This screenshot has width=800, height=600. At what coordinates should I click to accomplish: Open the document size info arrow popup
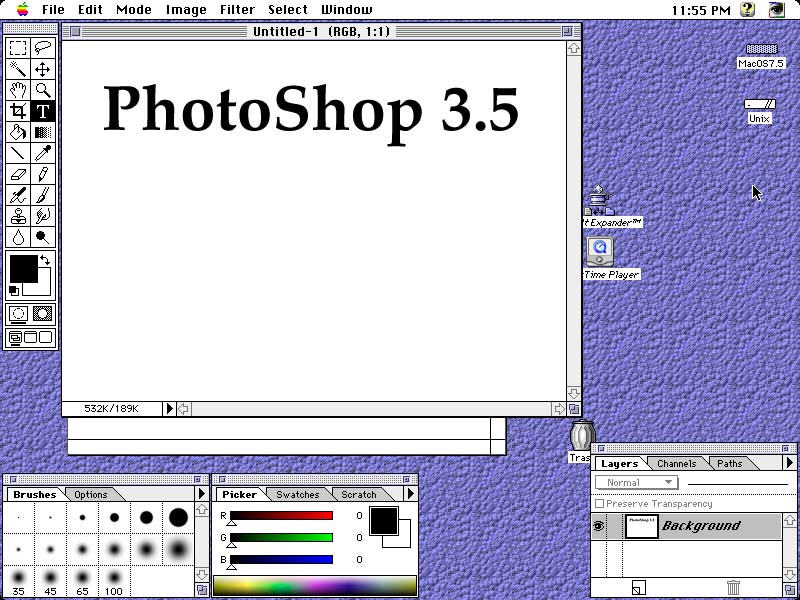[170, 409]
